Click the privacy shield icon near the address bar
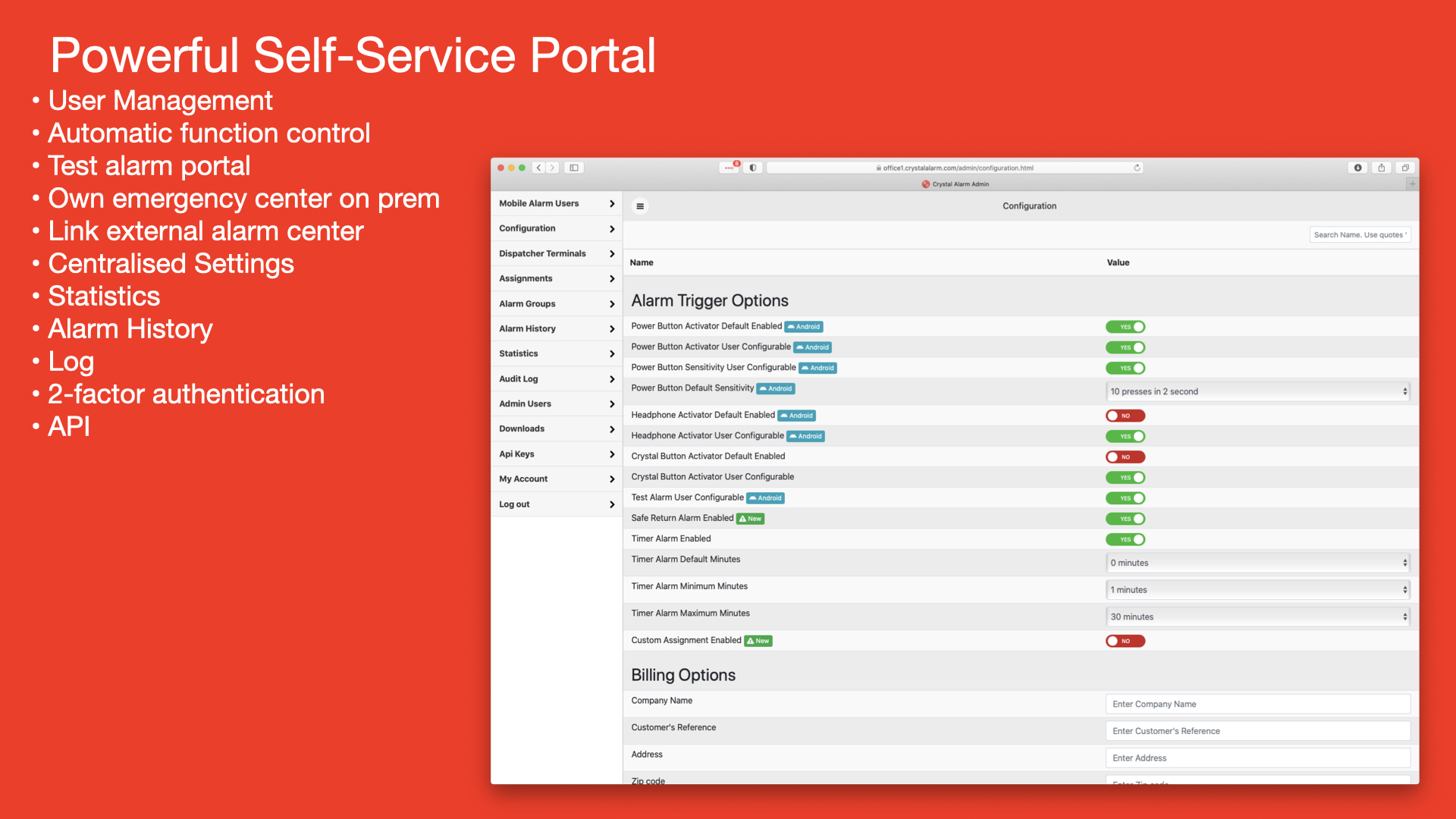This screenshot has height=819, width=1456. tap(752, 168)
